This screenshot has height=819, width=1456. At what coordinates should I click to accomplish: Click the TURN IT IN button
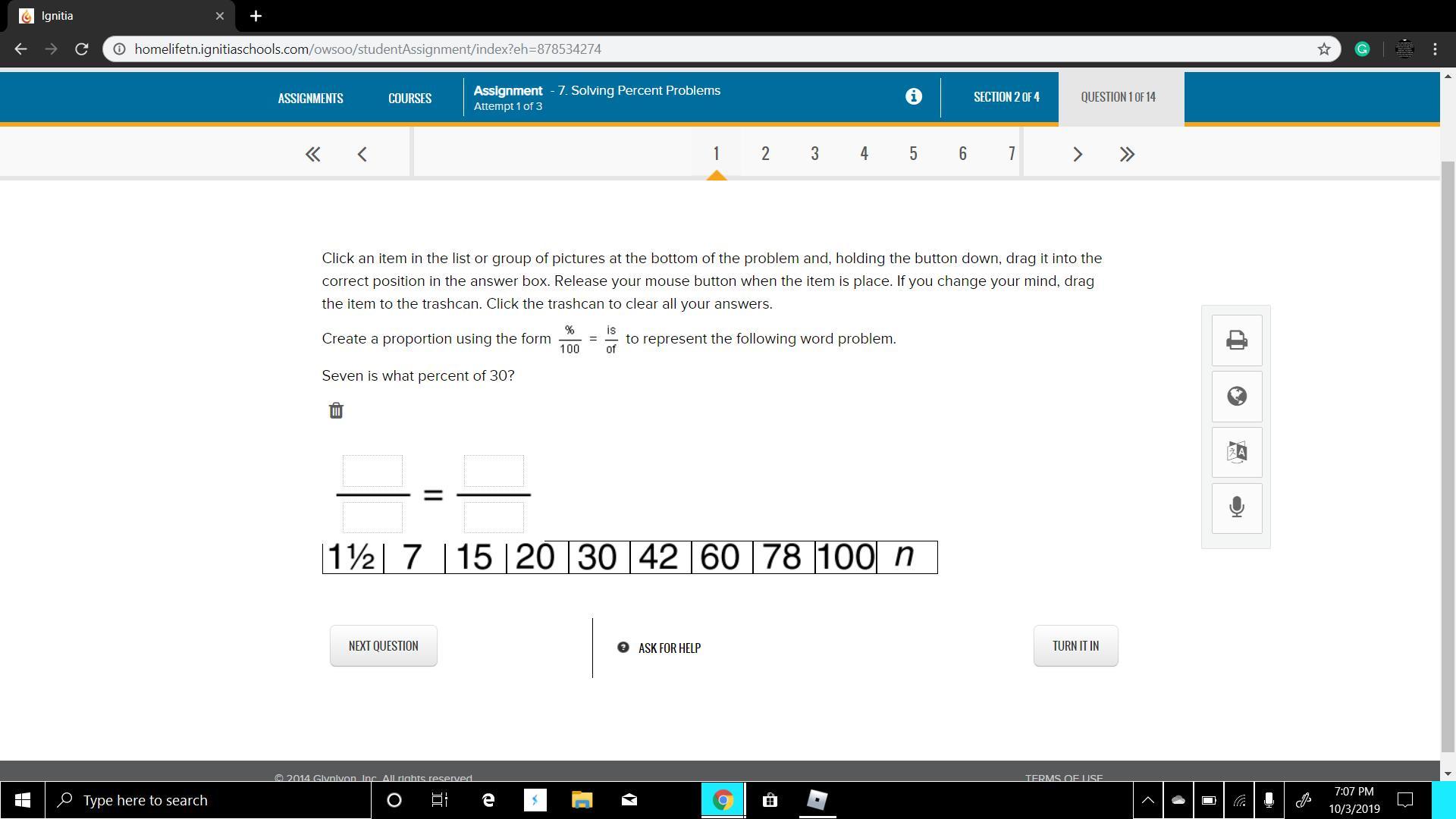tap(1075, 645)
